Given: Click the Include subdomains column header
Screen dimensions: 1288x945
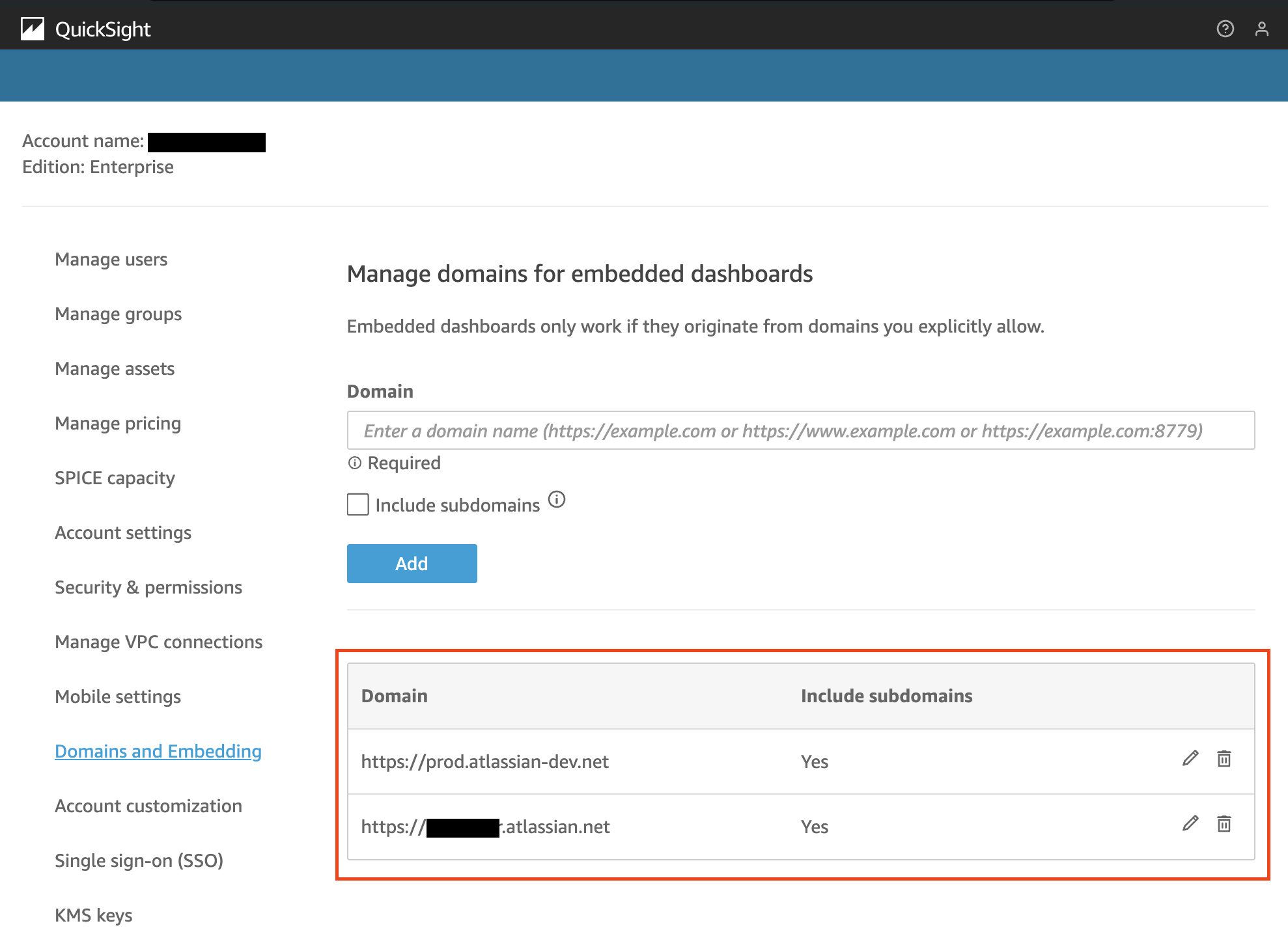Looking at the screenshot, I should coord(887,696).
